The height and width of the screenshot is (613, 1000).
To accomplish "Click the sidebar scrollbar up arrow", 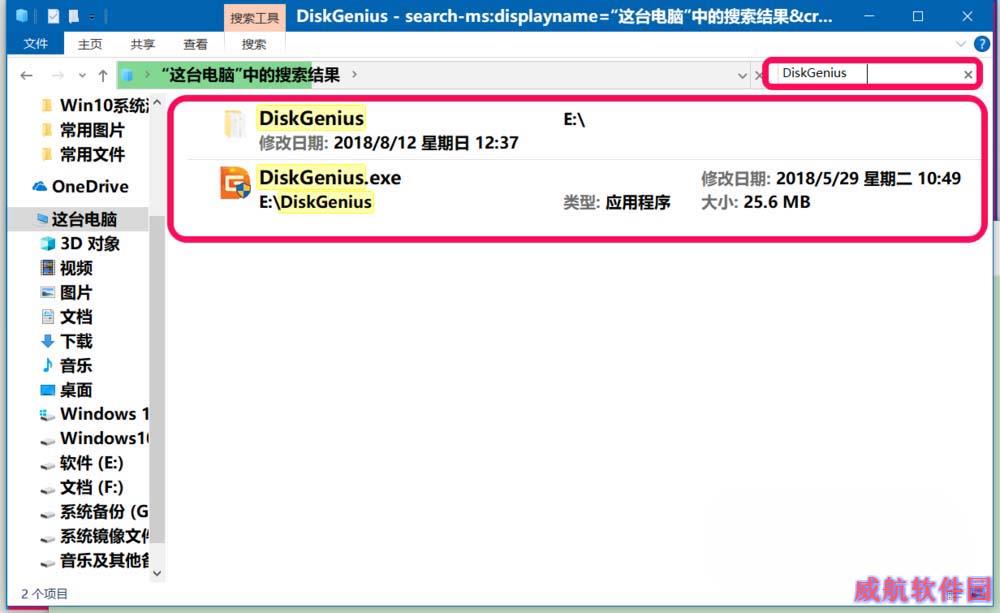I will click(x=157, y=102).
